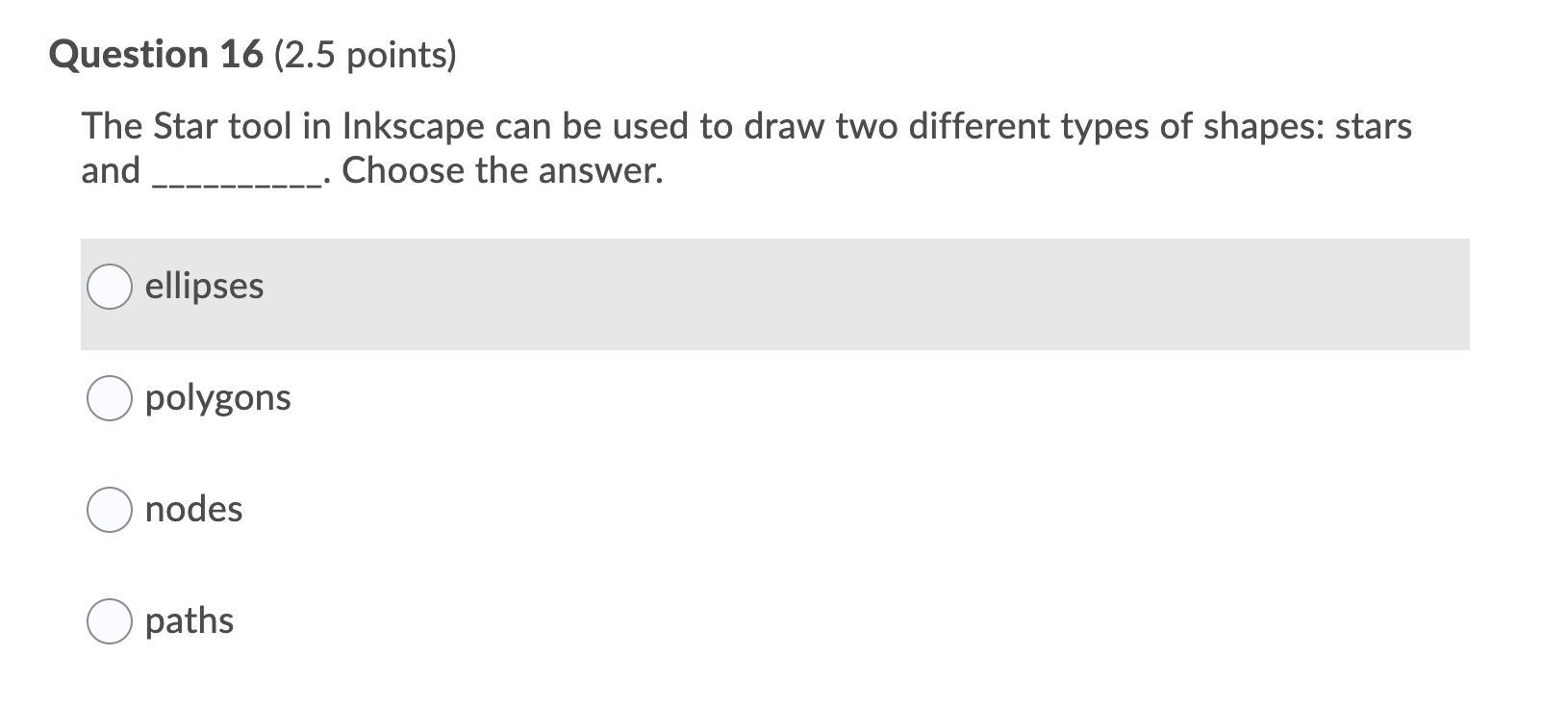This screenshot has height=706, width=1568.
Task: Select the ellipses radio button
Action: click(110, 287)
